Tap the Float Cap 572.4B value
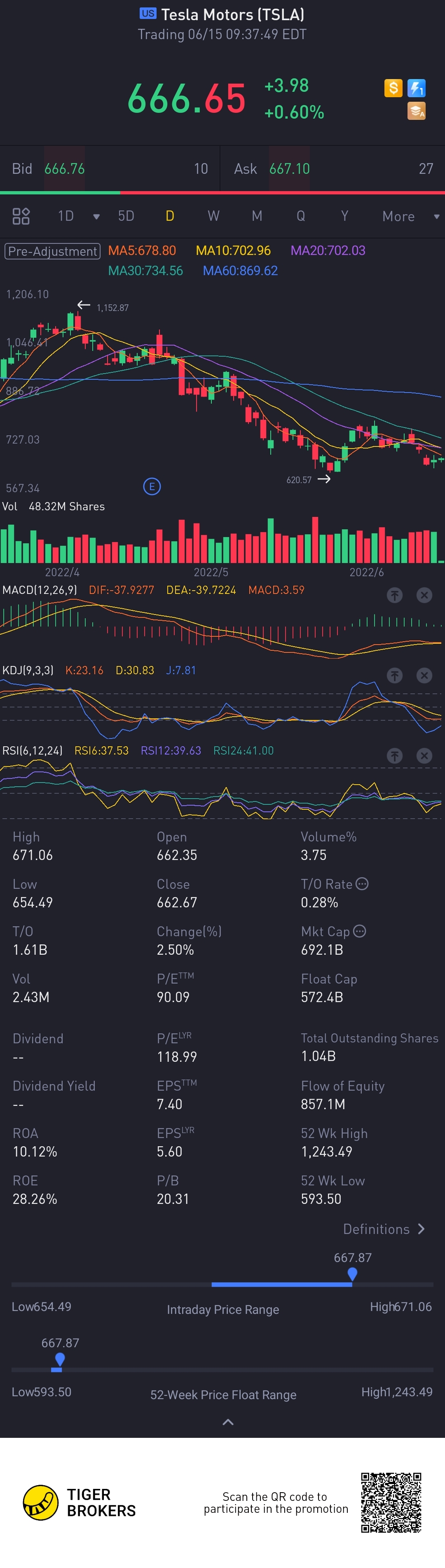The width and height of the screenshot is (445, 1568). tap(322, 997)
